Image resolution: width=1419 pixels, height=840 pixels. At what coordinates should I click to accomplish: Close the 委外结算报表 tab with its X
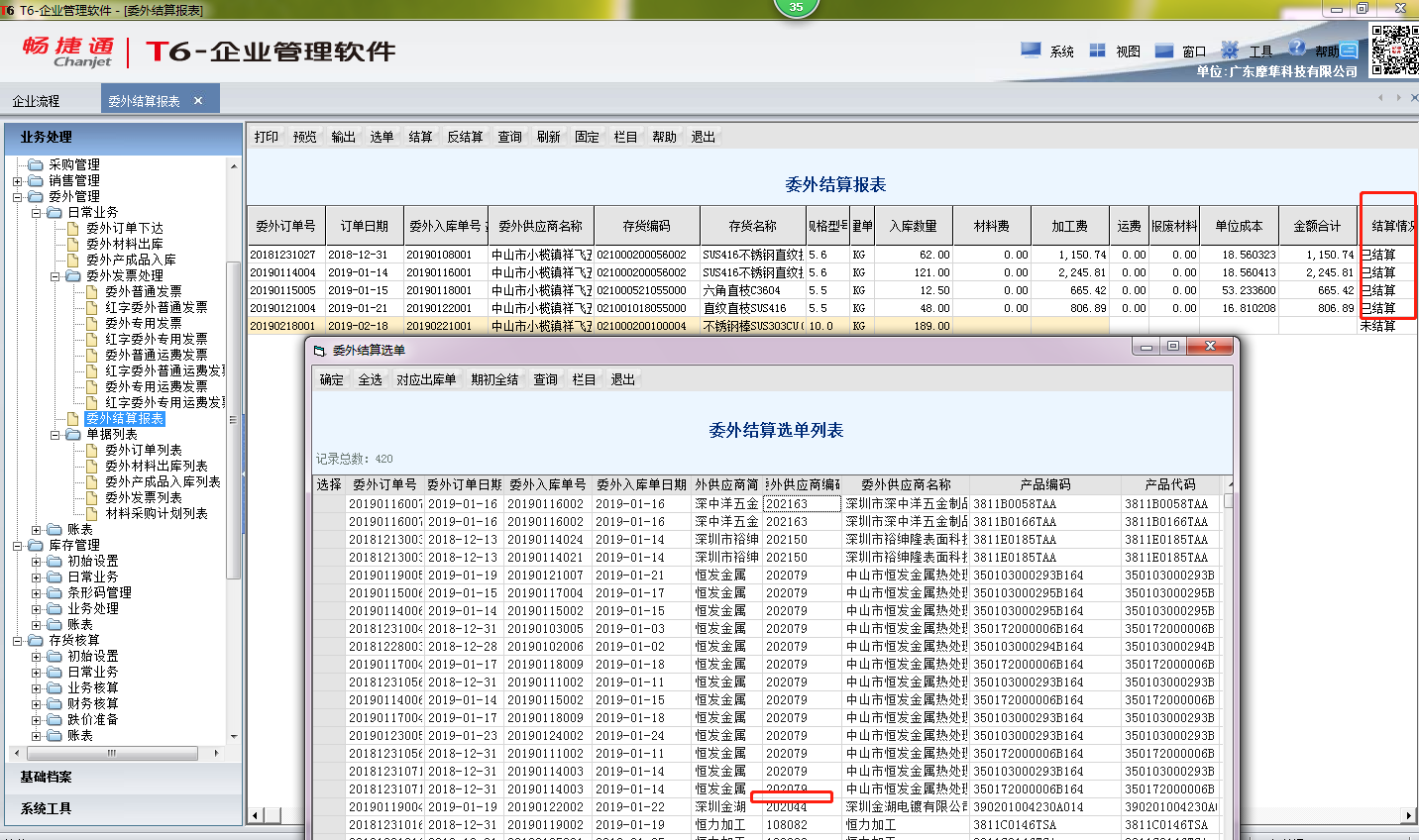pyautogui.click(x=198, y=101)
